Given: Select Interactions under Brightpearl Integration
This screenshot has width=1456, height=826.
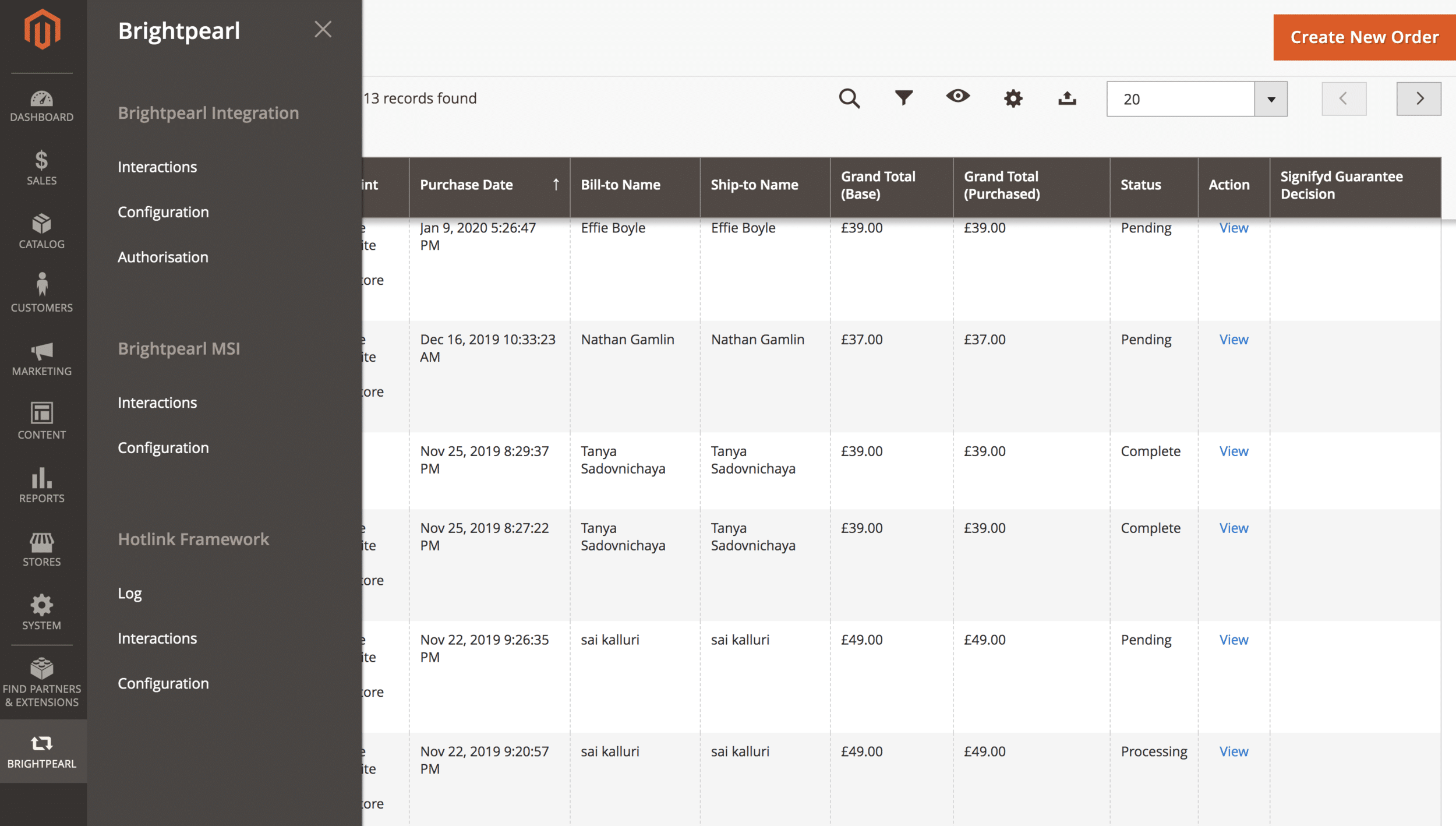Looking at the screenshot, I should [x=157, y=167].
